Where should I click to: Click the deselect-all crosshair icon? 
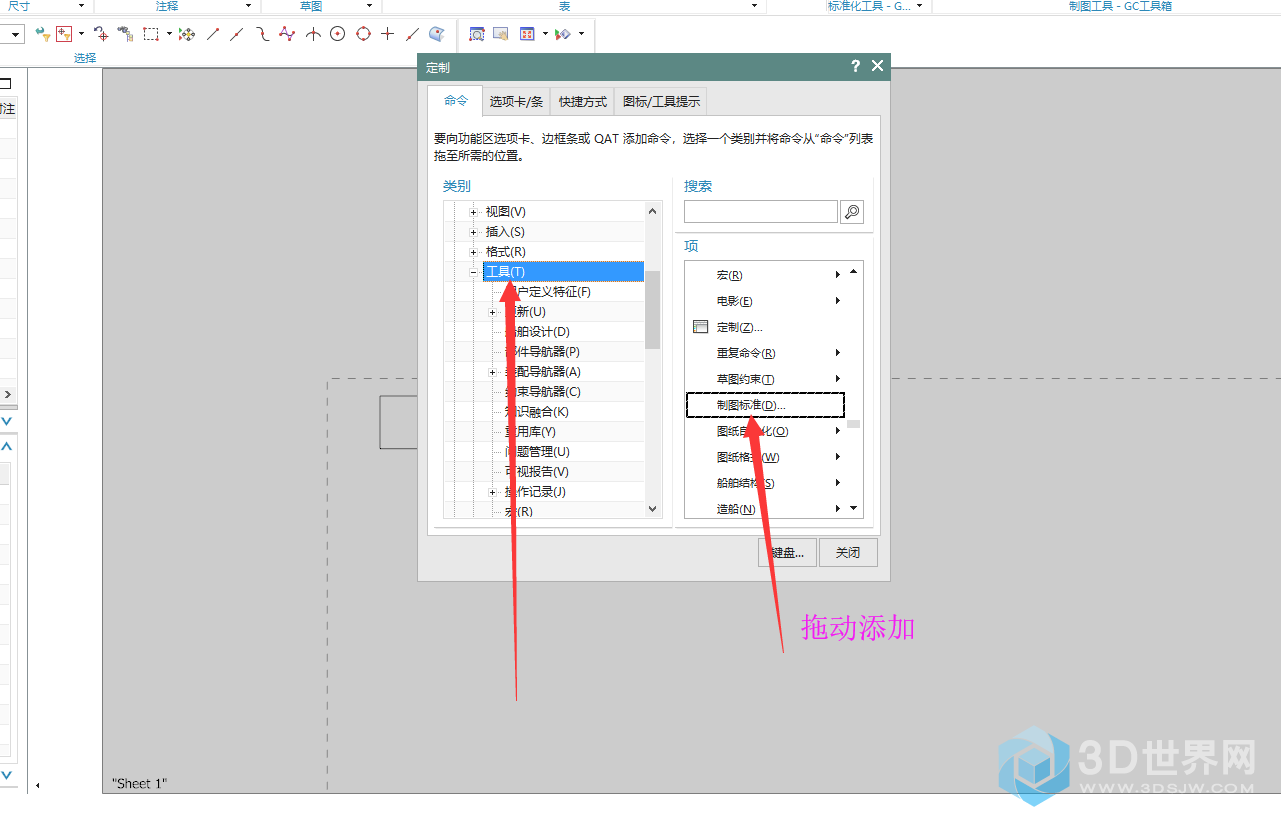(101, 34)
